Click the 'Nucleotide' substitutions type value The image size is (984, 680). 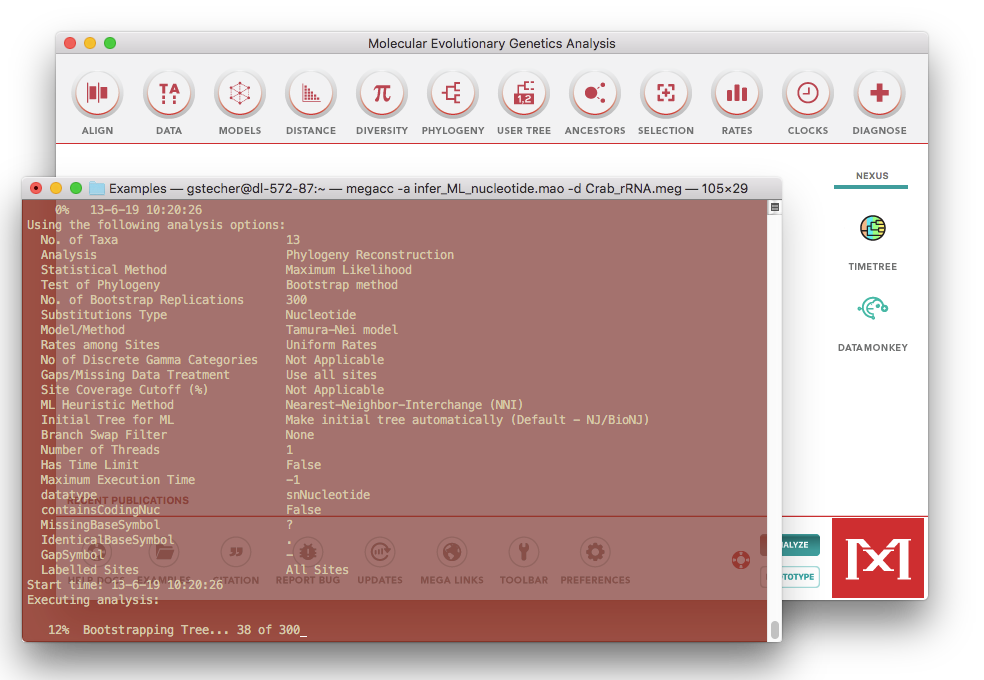pyautogui.click(x=321, y=315)
